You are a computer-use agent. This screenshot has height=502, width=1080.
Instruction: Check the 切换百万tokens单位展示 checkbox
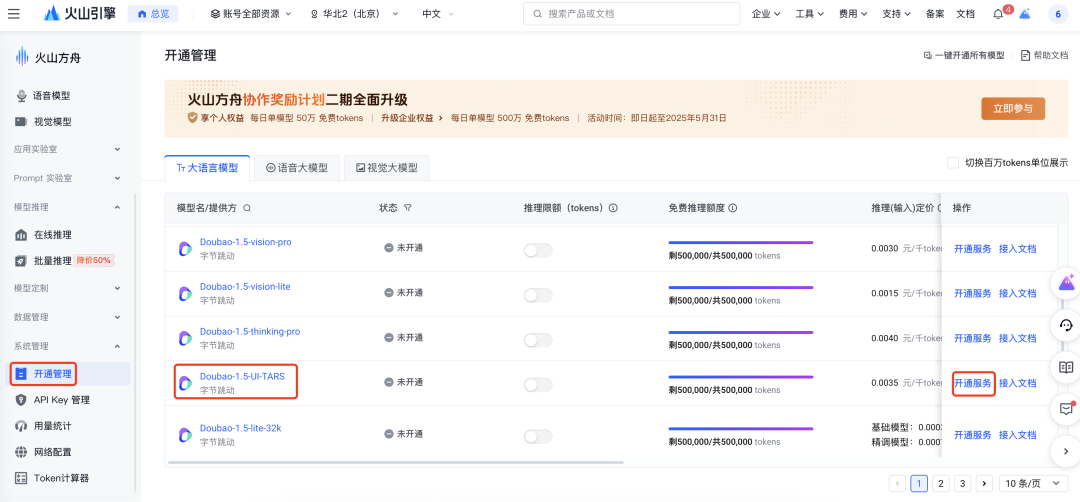[x=953, y=163]
